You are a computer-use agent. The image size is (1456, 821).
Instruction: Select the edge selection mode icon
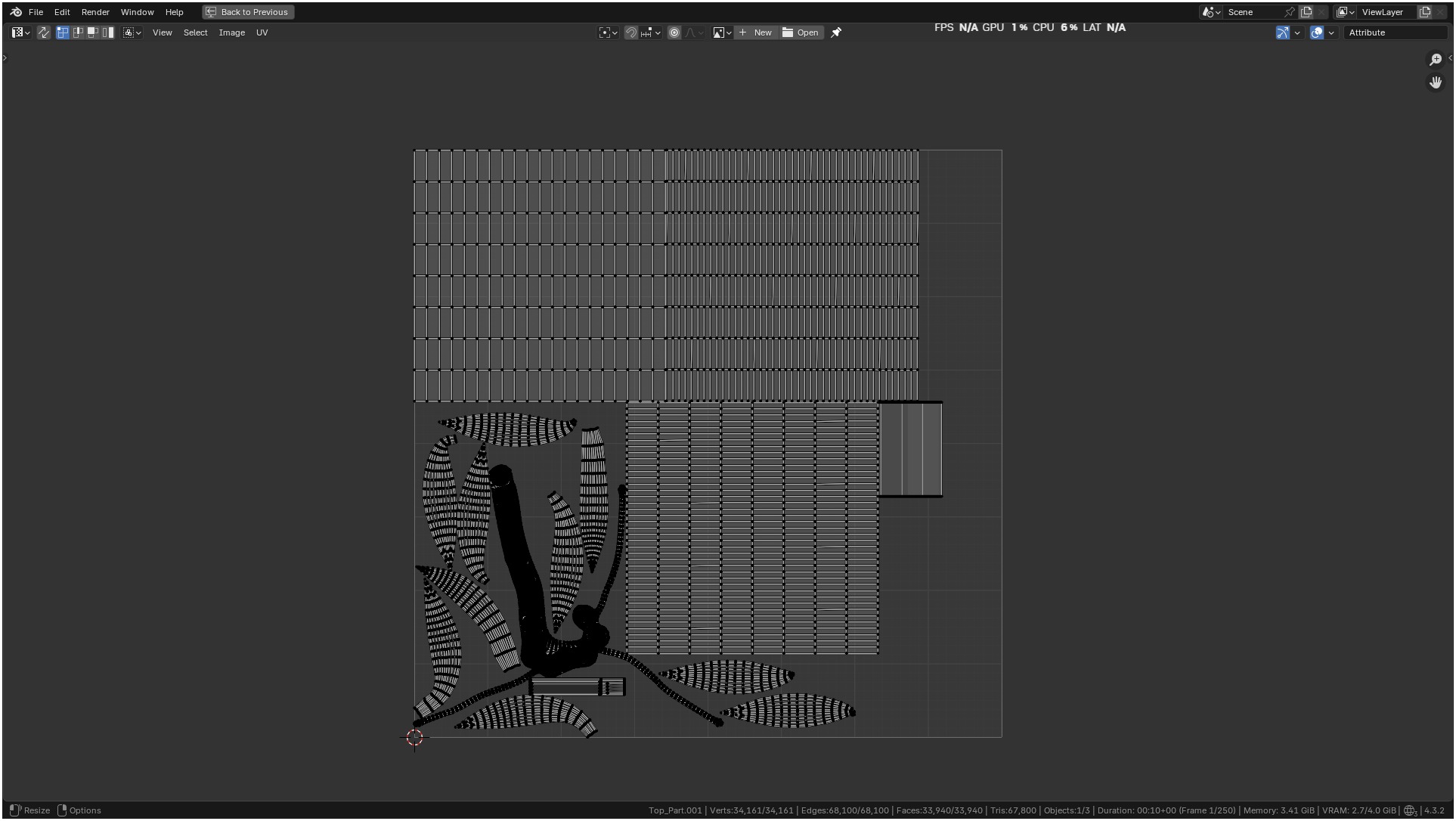click(78, 33)
